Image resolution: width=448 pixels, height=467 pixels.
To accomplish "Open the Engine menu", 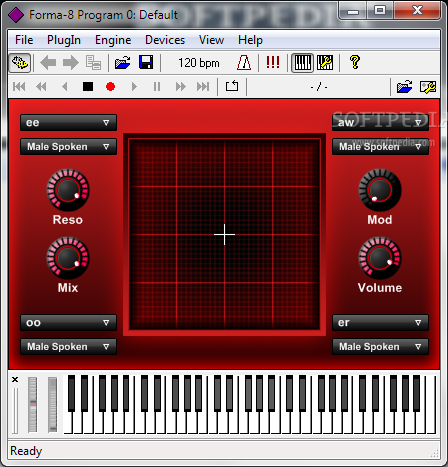I will point(113,40).
